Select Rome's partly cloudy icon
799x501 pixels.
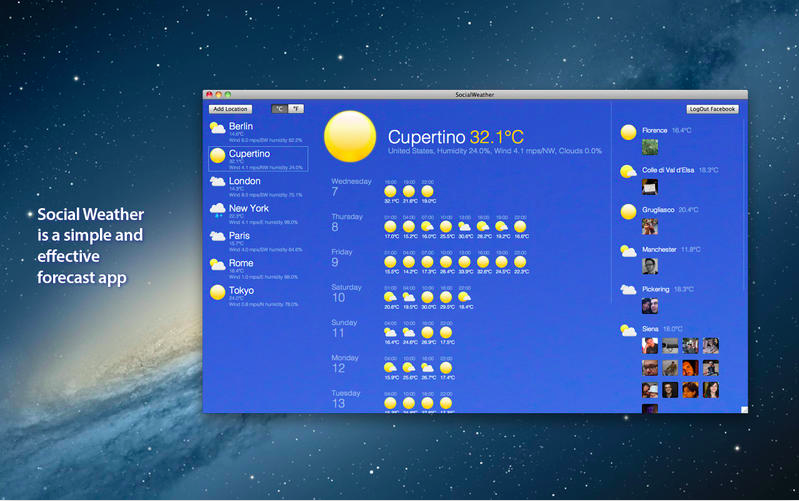click(218, 264)
